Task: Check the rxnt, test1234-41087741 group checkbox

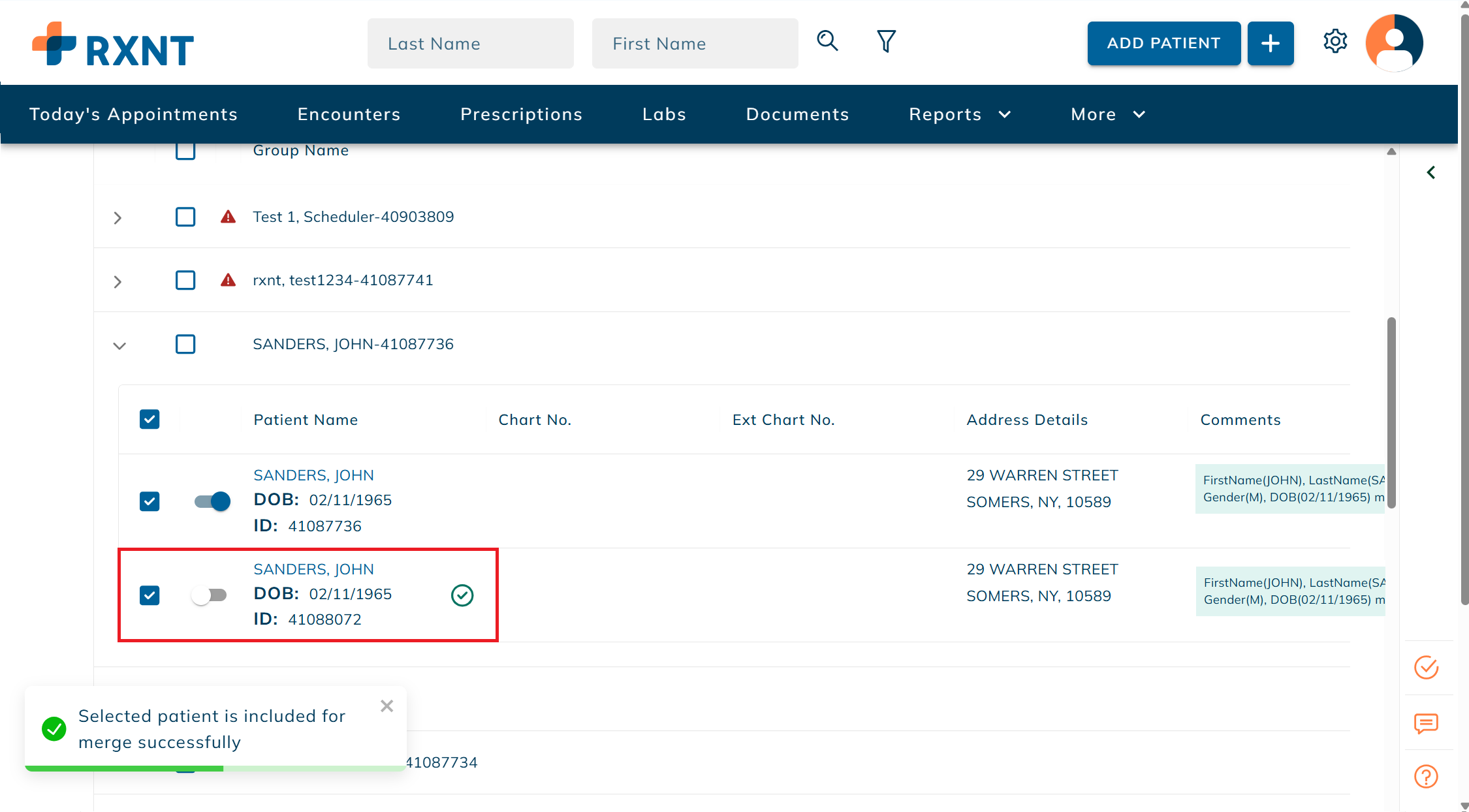Action: point(185,280)
